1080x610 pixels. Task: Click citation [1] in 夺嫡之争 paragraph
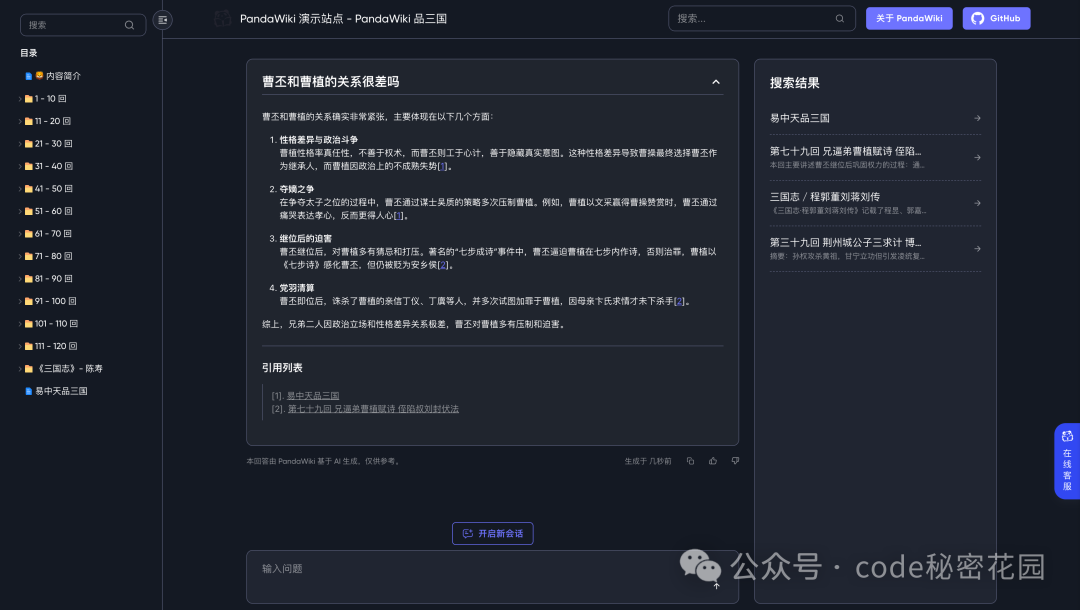click(398, 215)
